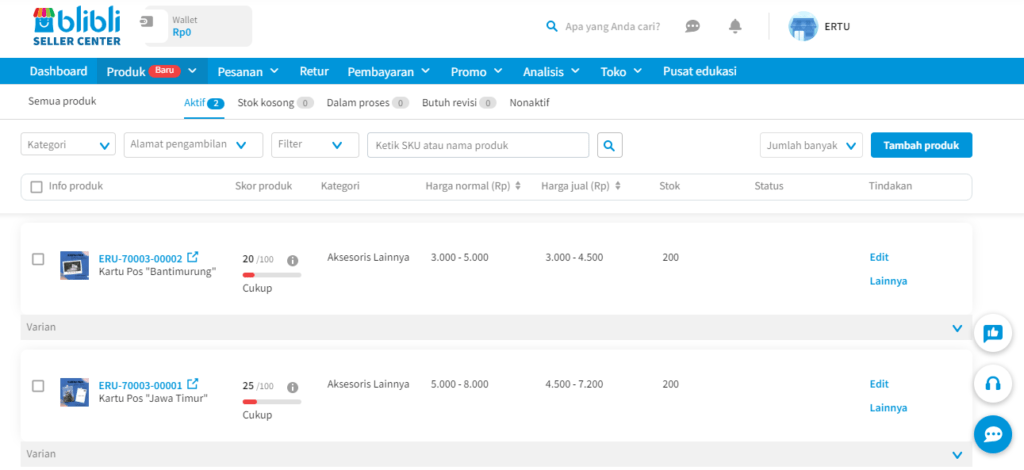The height and width of the screenshot is (470, 1024).
Task: Click score info icon for Kartu Pos Bantimurung
Action: 293,260
